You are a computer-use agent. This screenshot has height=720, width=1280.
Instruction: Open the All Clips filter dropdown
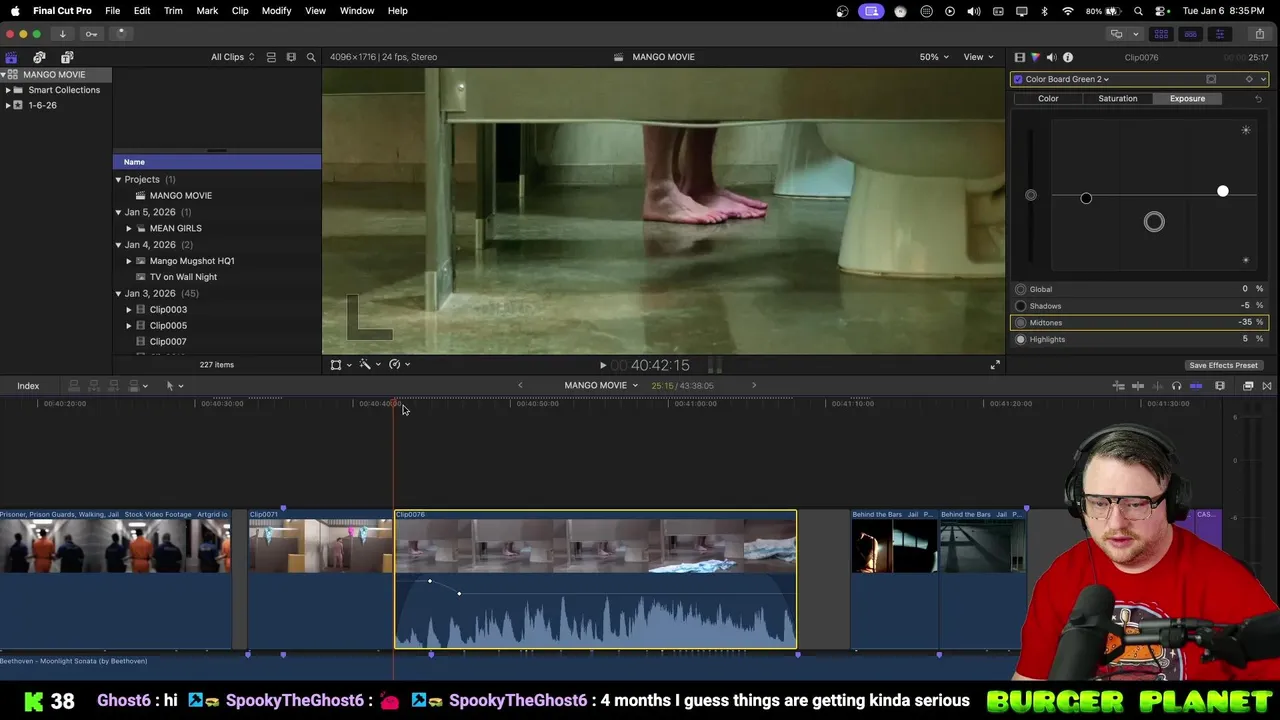(x=232, y=57)
